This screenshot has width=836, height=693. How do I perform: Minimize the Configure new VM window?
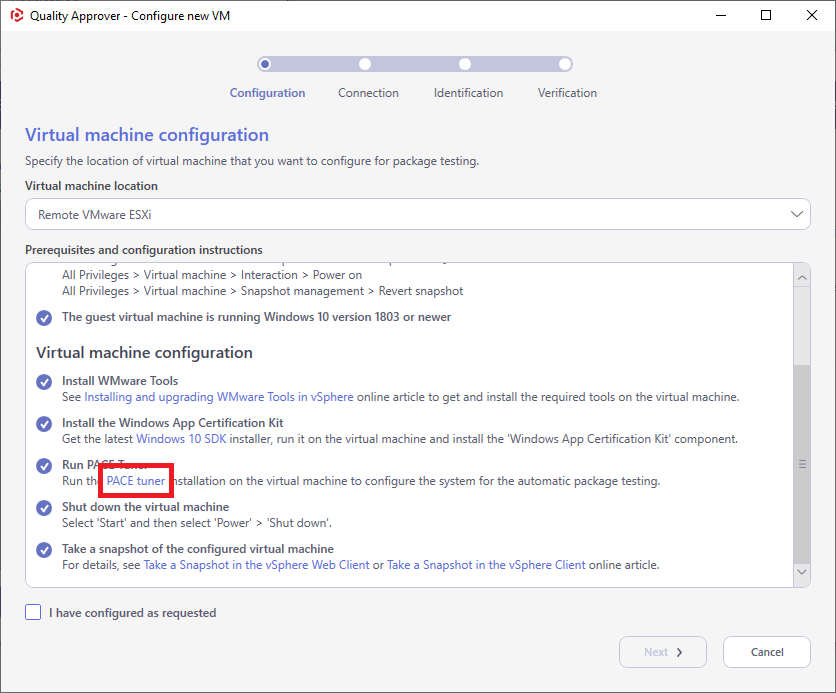coord(721,15)
